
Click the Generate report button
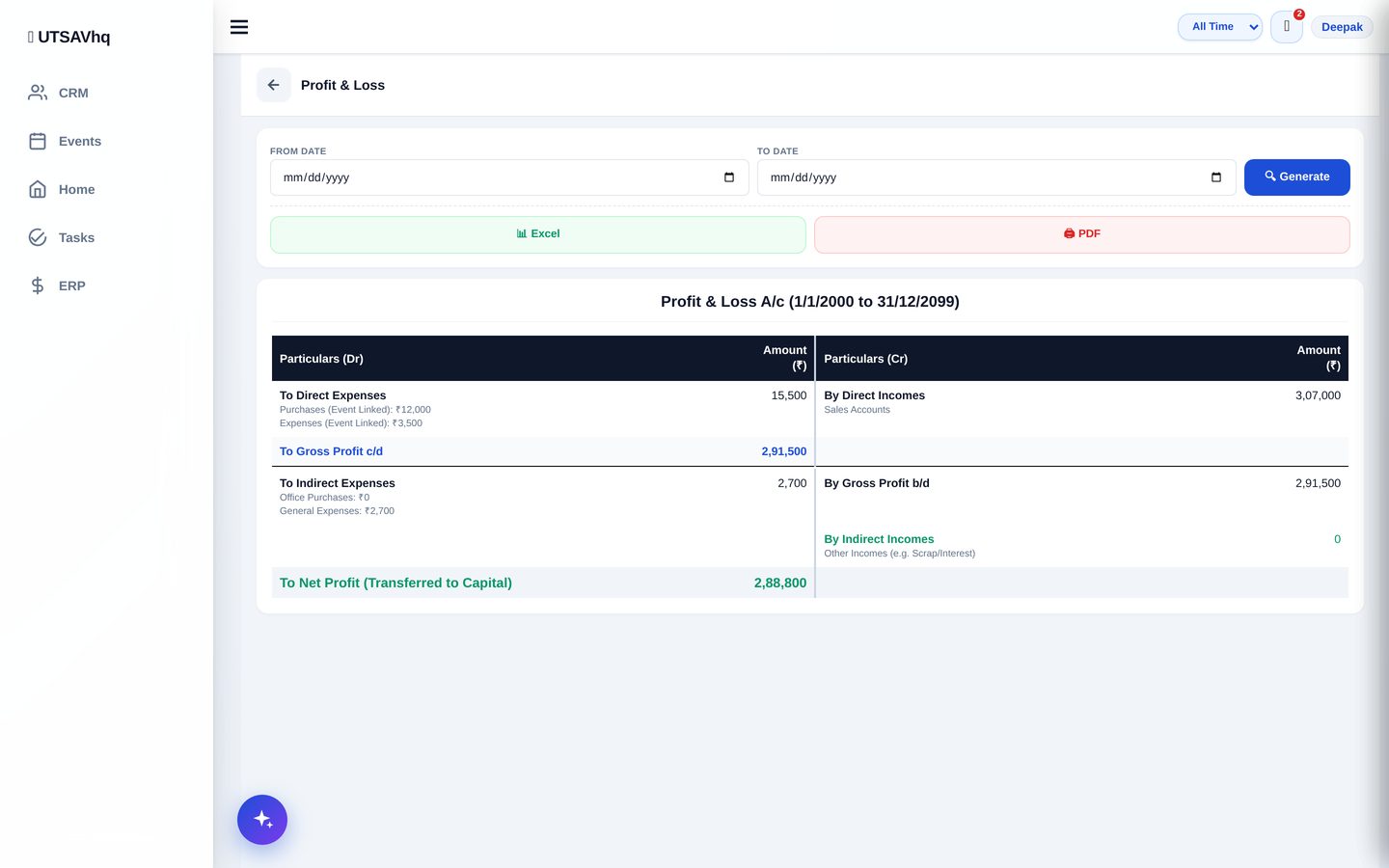(x=1297, y=177)
